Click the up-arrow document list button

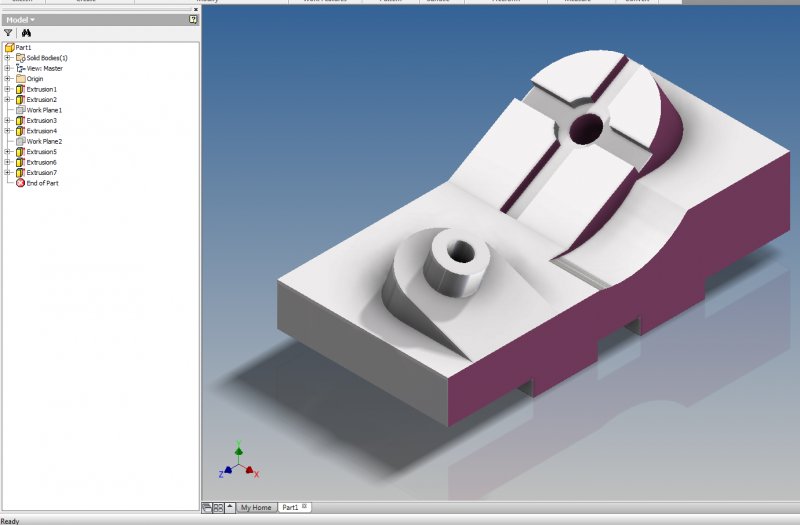point(230,507)
